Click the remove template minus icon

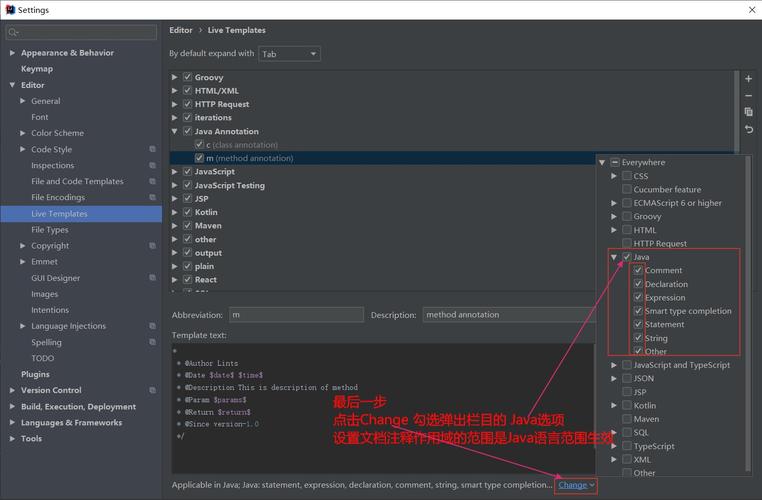[748, 96]
